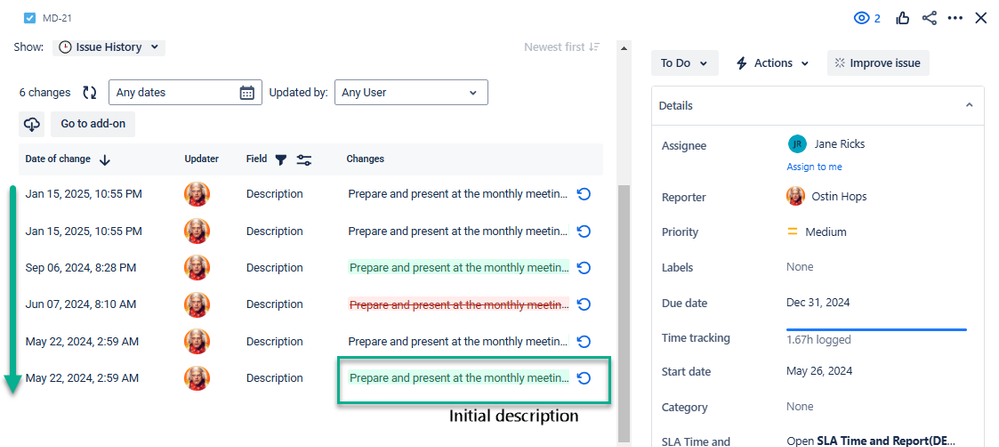Screen dimensions: 999x447
Task: Click the 6 changes count text
Action: [45, 92]
